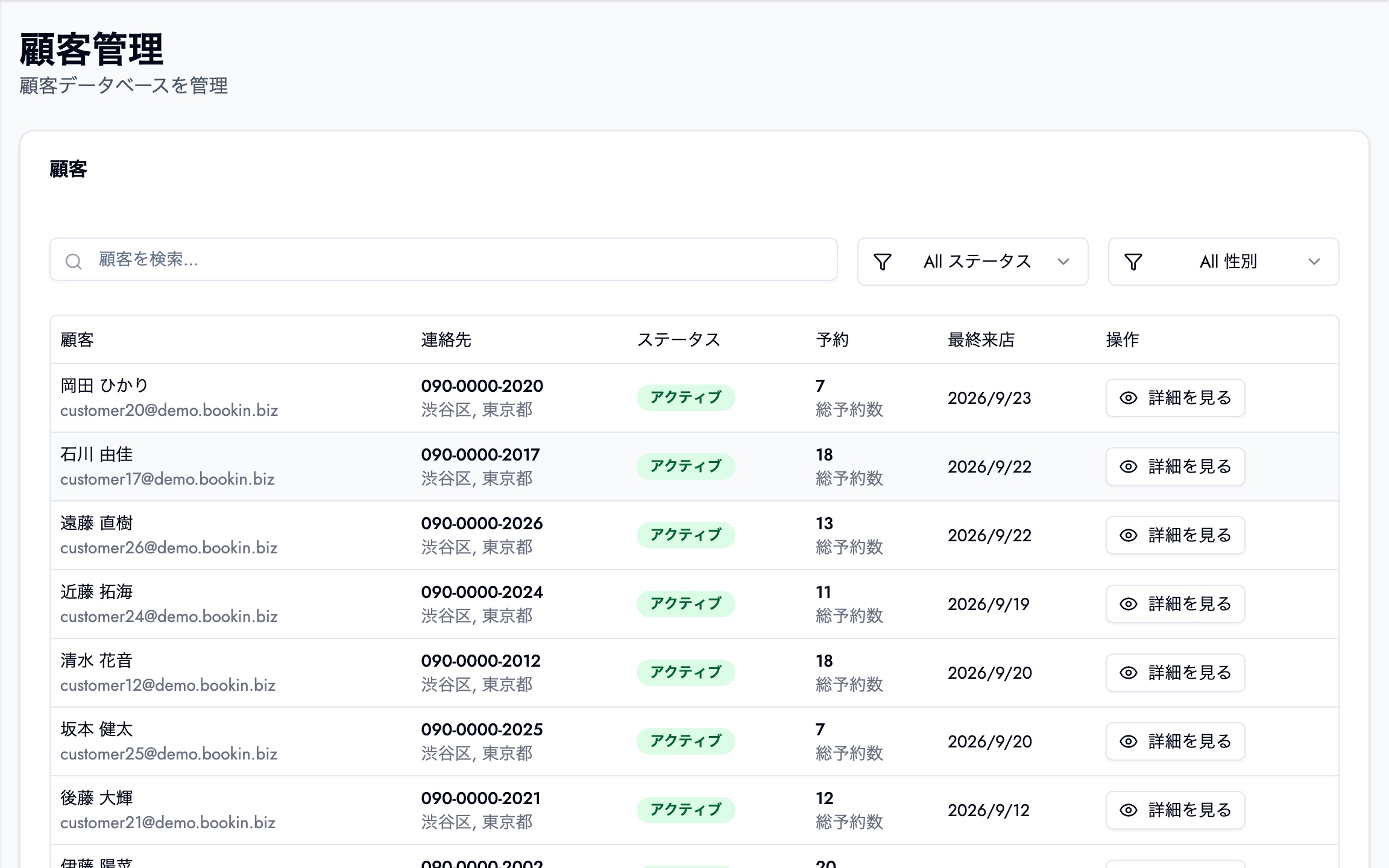This screenshot has height=868, width=1389.
Task: Click phone number 090-0000-2024
Action: 482,592
